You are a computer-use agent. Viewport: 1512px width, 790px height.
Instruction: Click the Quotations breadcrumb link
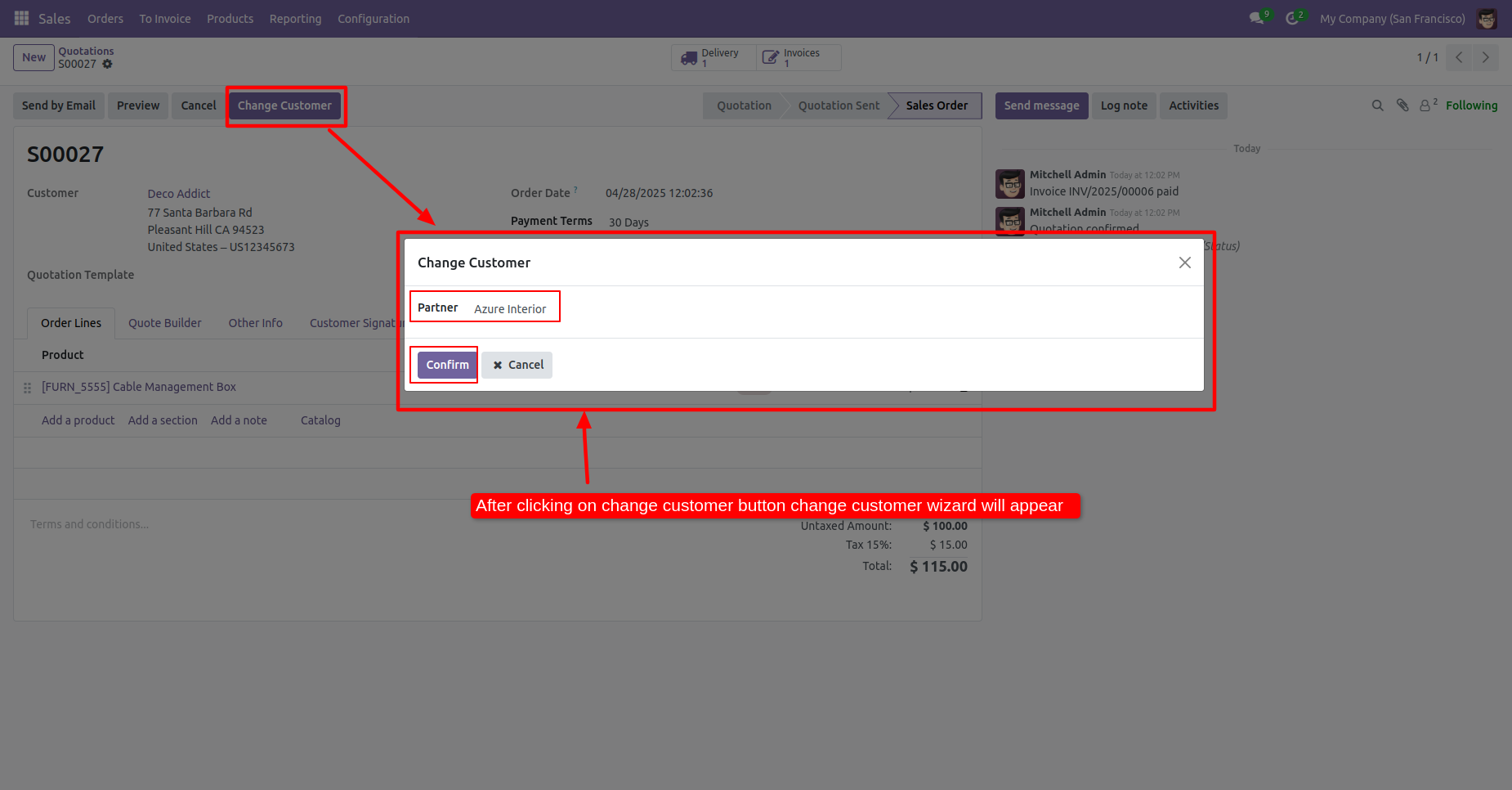[86, 51]
